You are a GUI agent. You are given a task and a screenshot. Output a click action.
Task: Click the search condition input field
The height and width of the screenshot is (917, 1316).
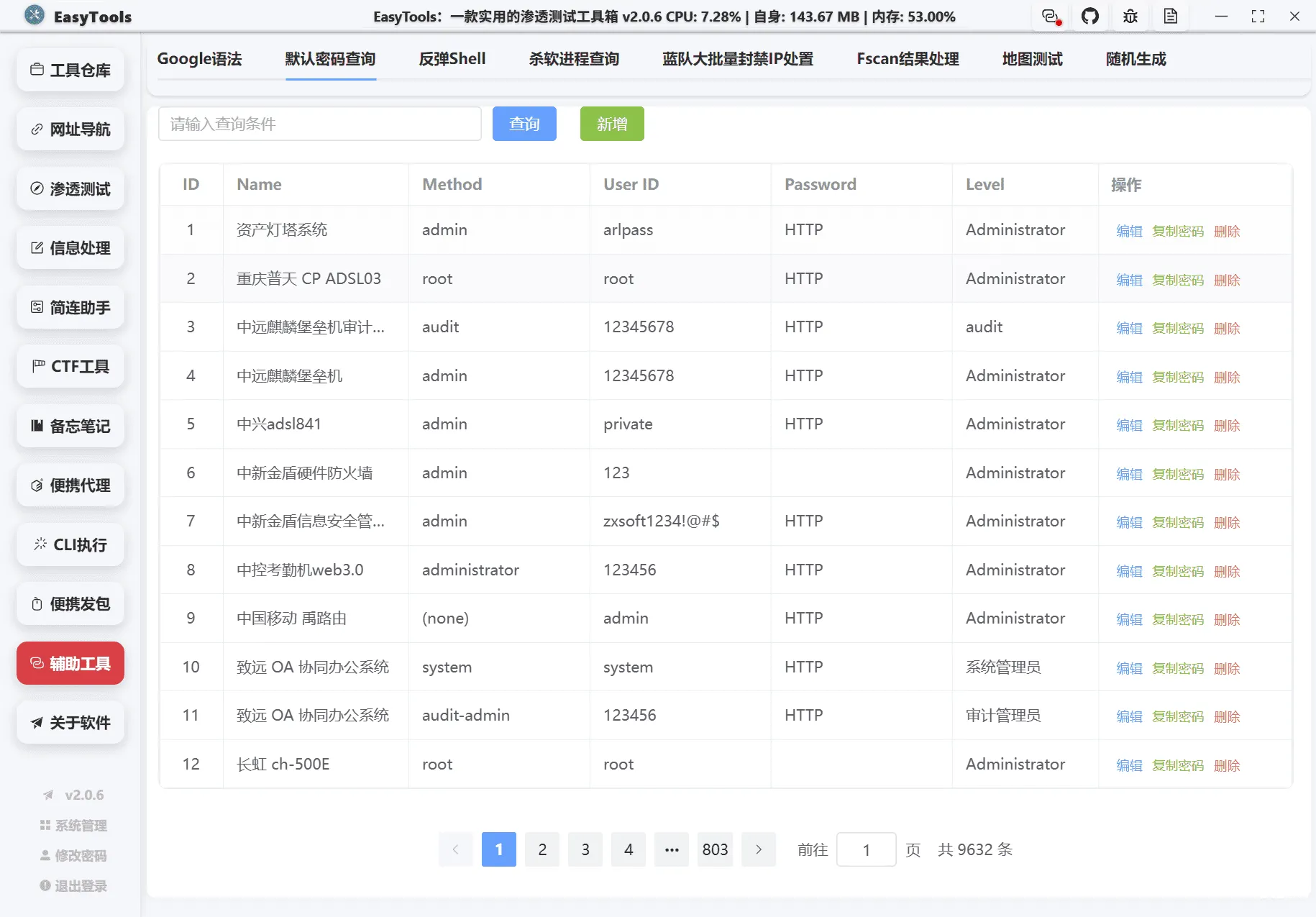[x=319, y=123]
